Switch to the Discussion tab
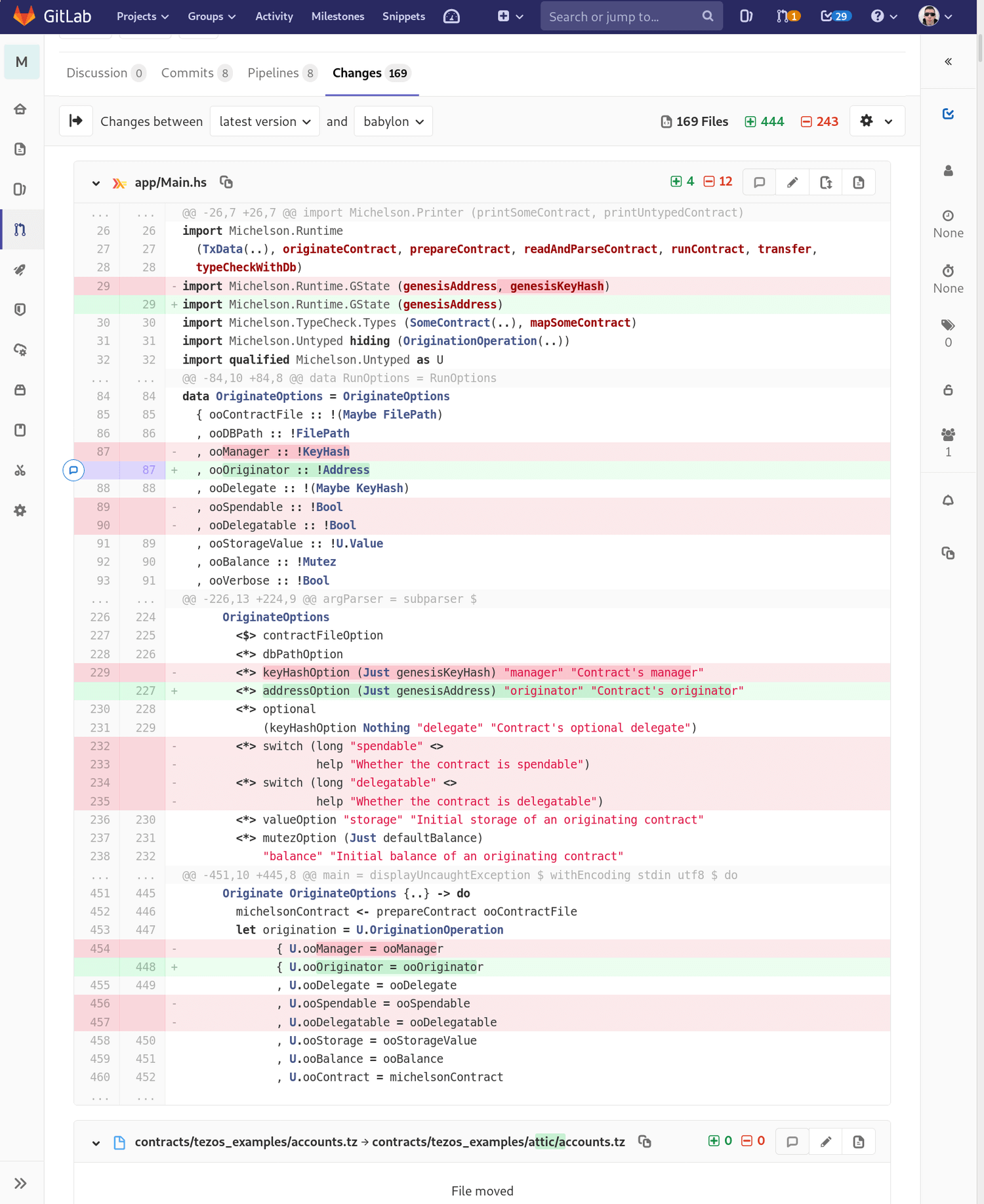This screenshot has height=1204, width=984. pos(105,73)
